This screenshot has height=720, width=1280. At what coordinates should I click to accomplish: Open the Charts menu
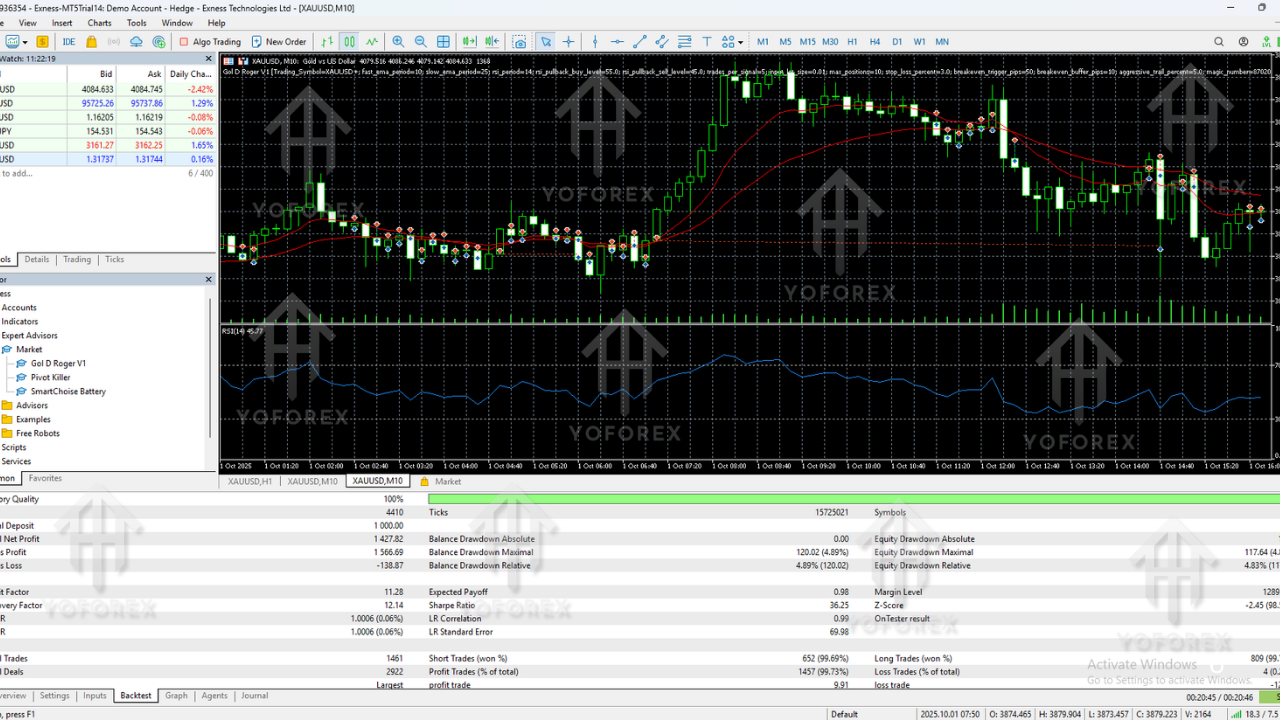pyautogui.click(x=99, y=23)
